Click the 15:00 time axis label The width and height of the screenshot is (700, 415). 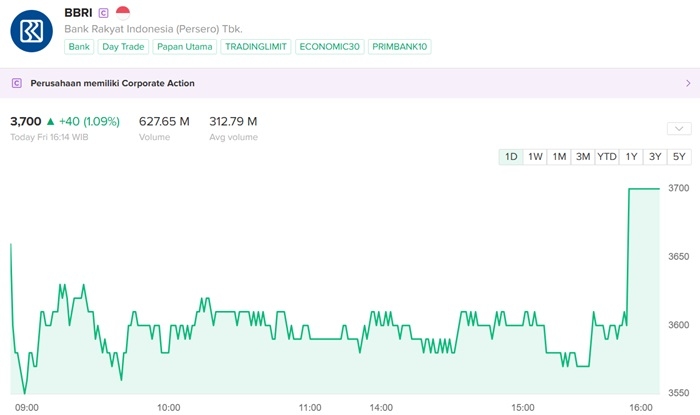coord(523,407)
